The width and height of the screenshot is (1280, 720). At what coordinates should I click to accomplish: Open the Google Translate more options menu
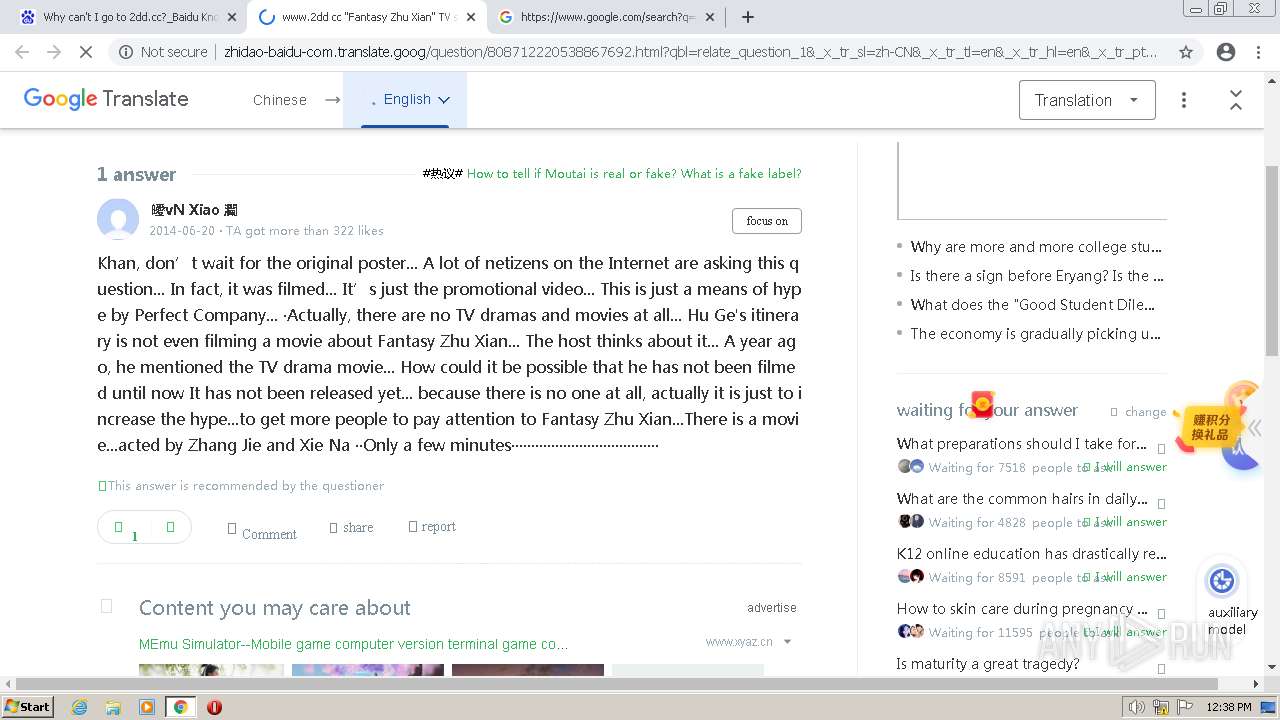coord(1184,100)
